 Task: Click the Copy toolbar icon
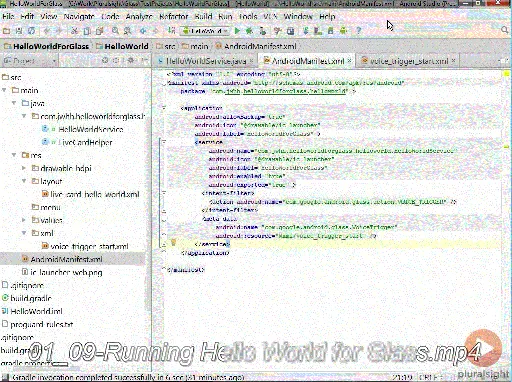point(87,31)
